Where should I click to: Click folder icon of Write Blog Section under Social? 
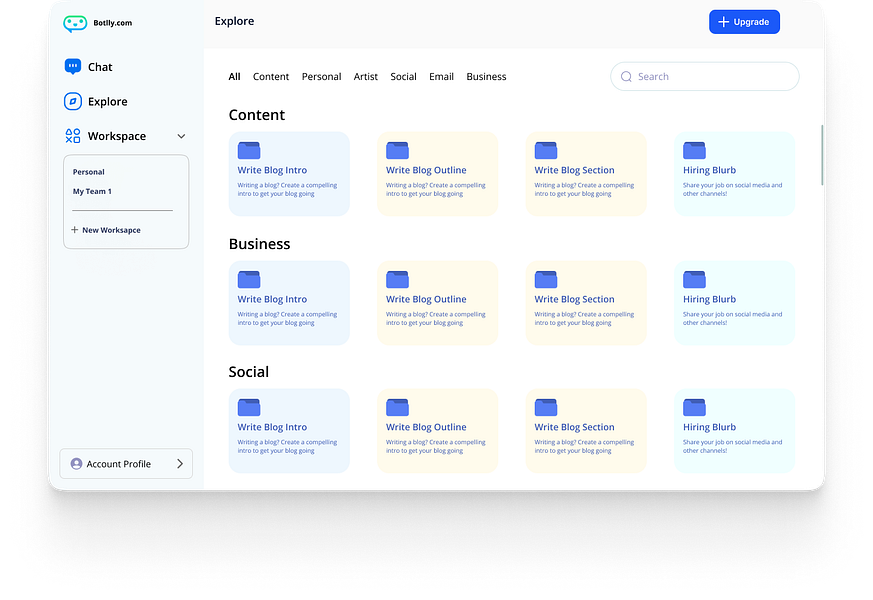[546, 407]
